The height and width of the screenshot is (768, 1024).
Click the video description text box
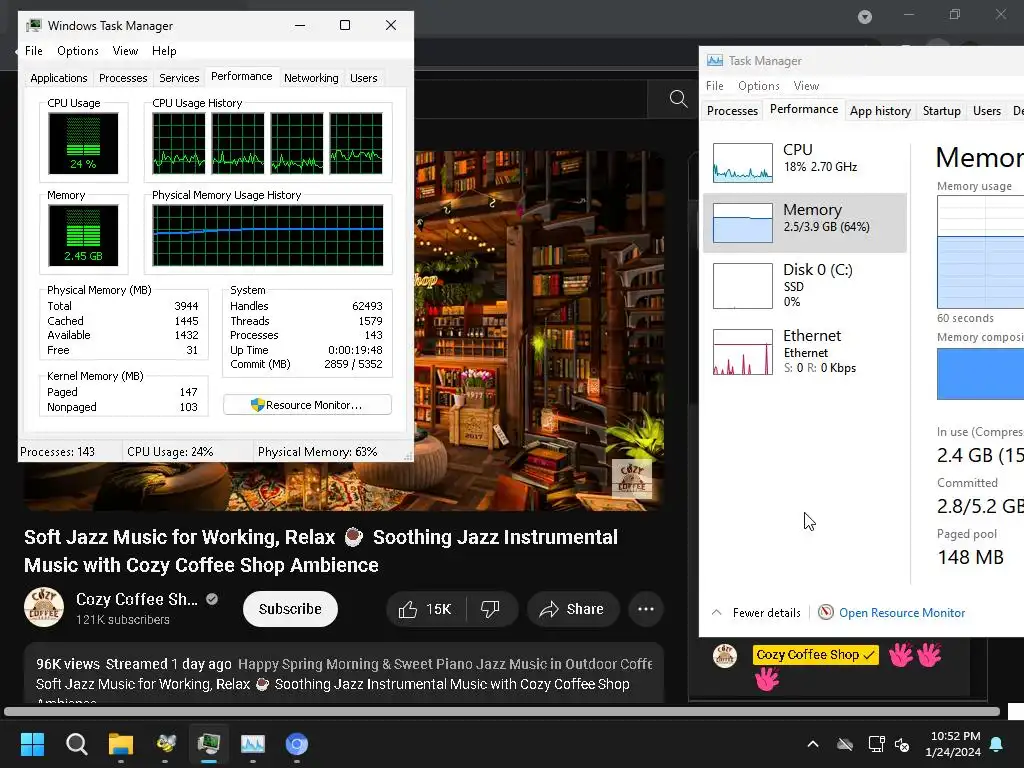click(x=344, y=673)
